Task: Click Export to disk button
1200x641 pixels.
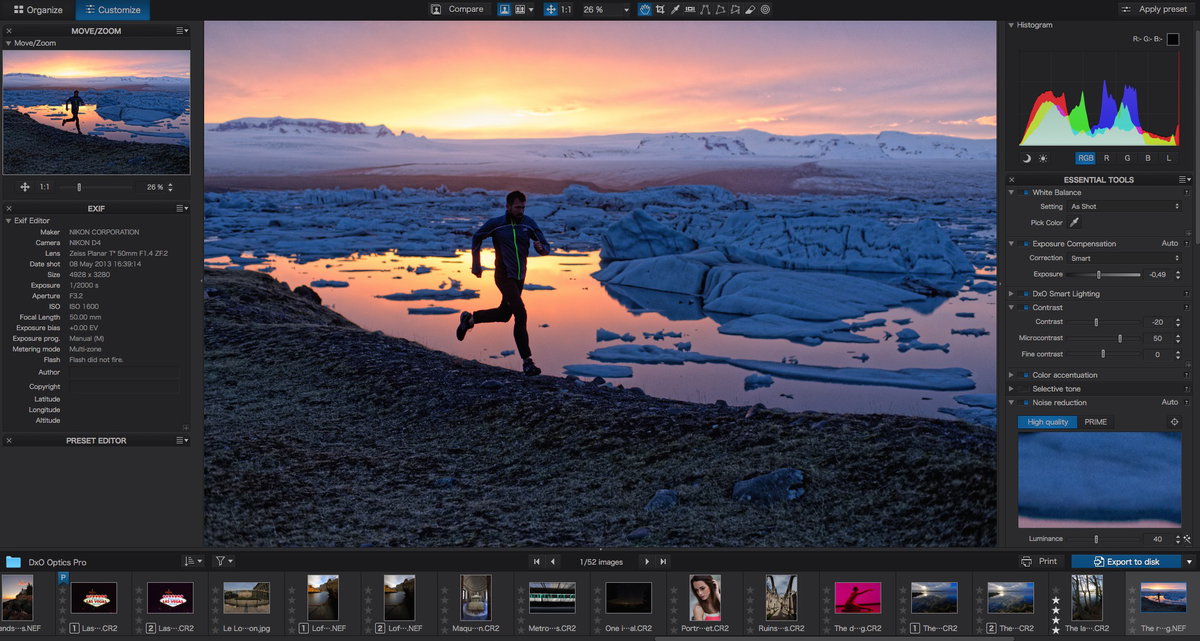Action: pyautogui.click(x=1125, y=562)
